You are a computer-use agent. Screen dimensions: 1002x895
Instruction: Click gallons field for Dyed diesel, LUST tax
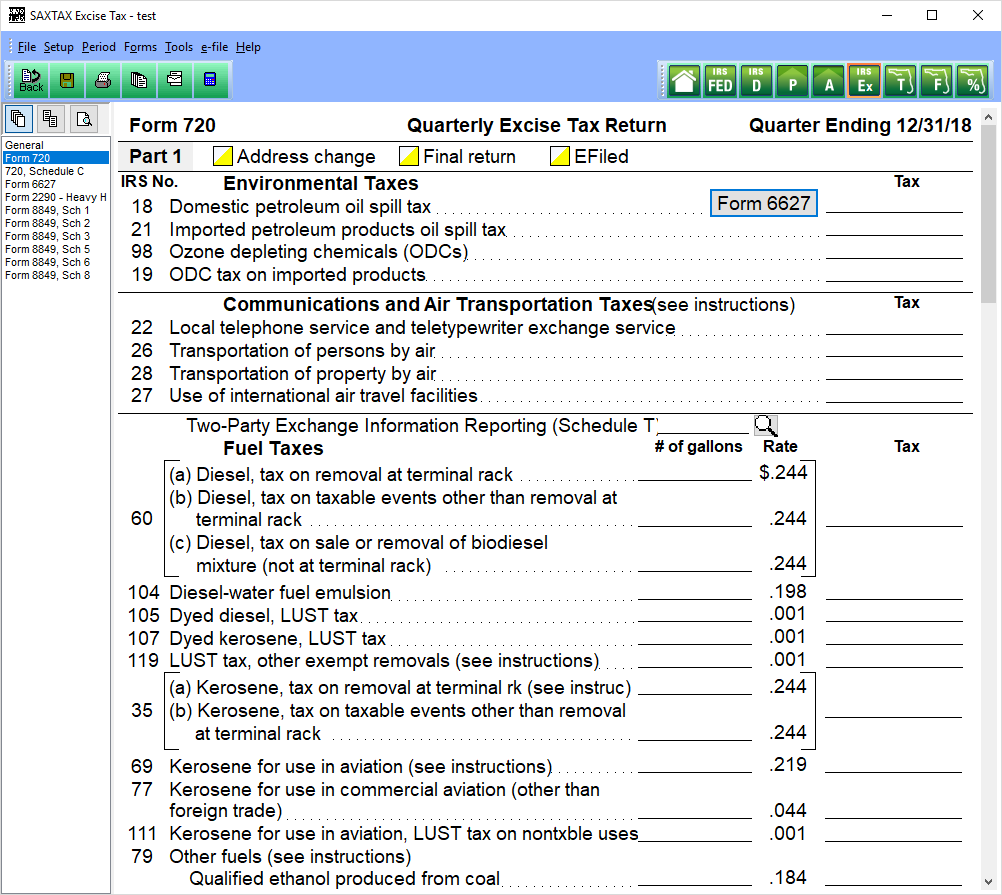pyautogui.click(x=695, y=613)
